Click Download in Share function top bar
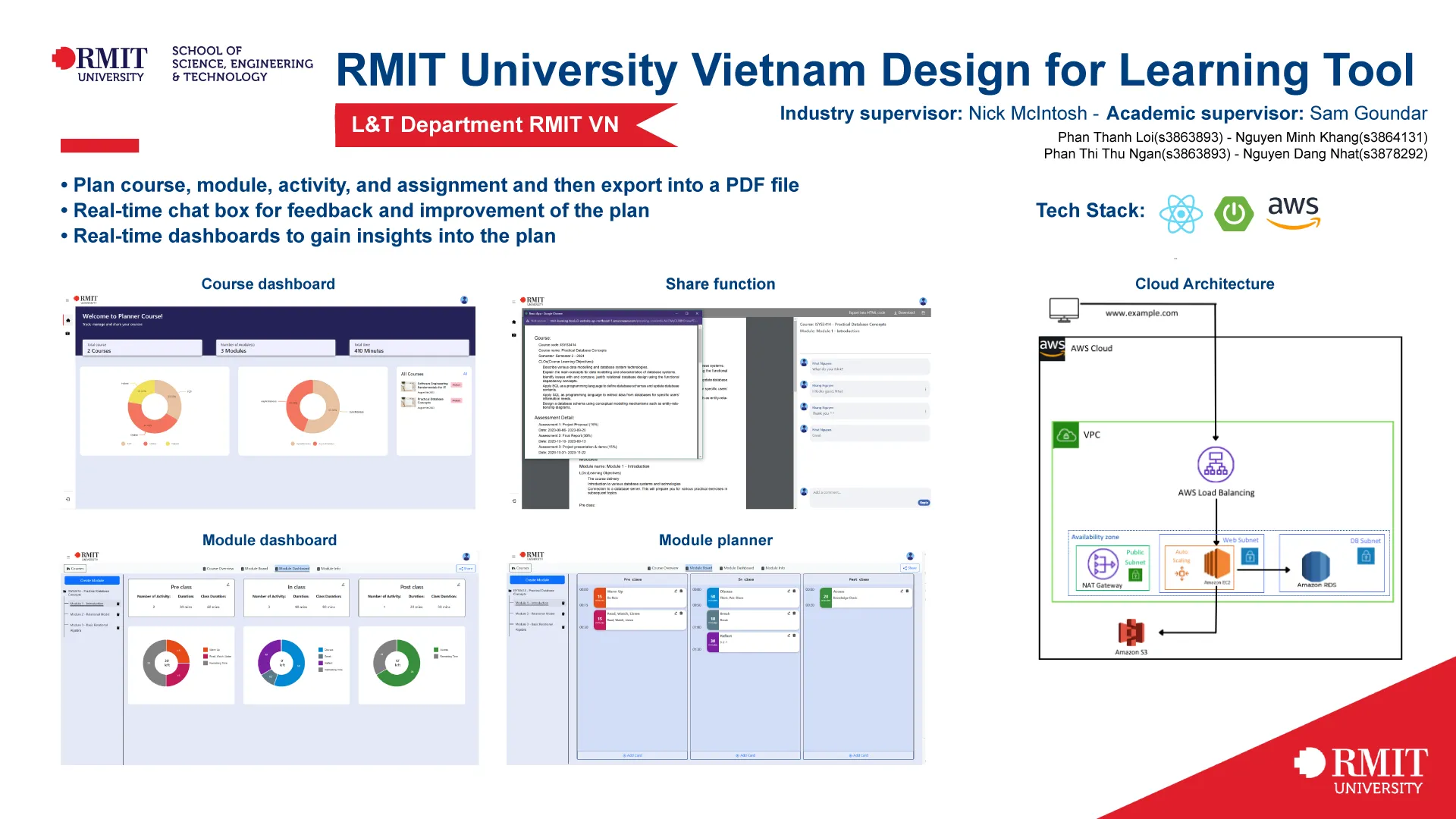The height and width of the screenshot is (819, 1456). point(905,312)
